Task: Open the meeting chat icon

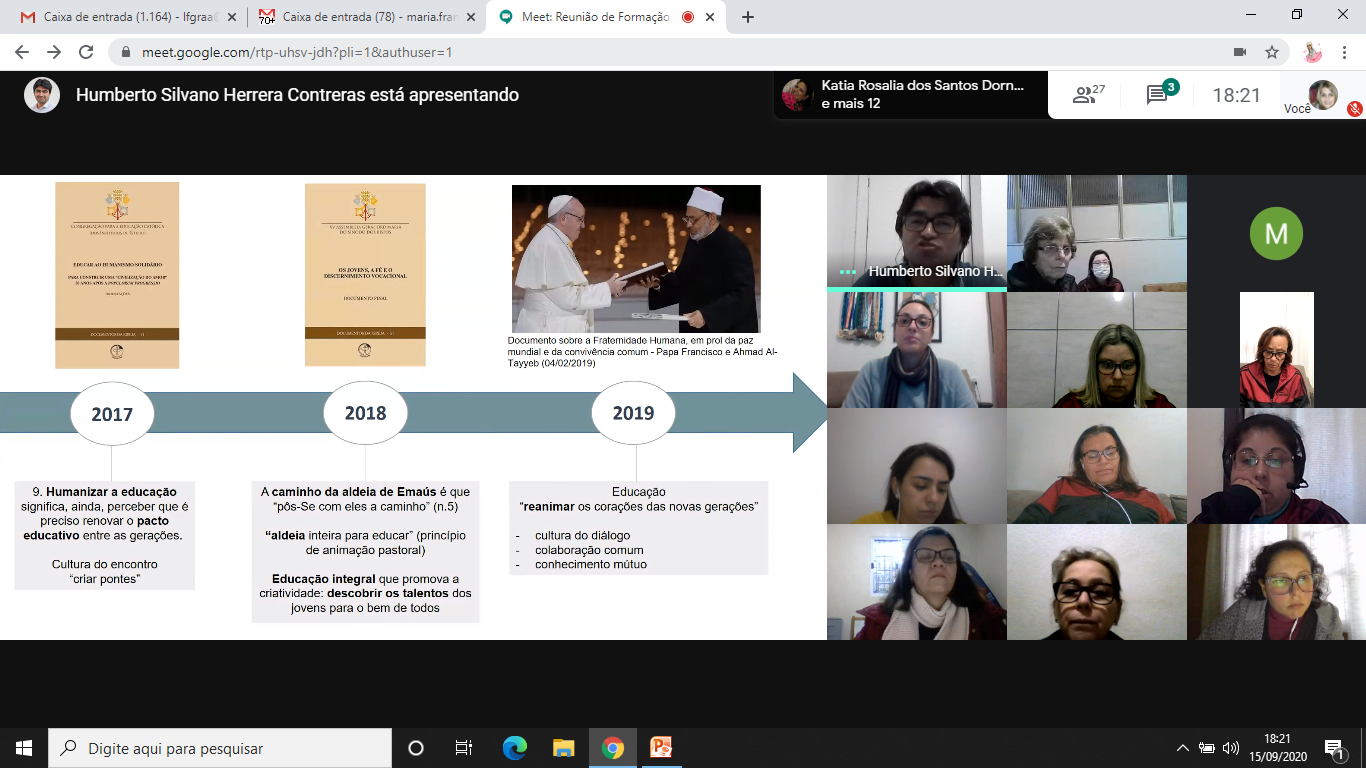Action: 1158,95
